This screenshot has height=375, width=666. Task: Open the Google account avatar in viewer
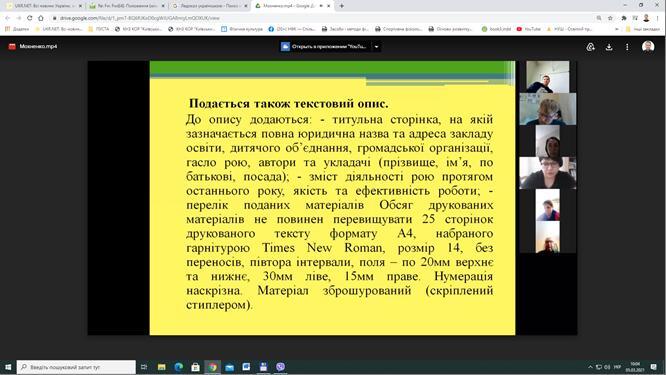point(648,46)
